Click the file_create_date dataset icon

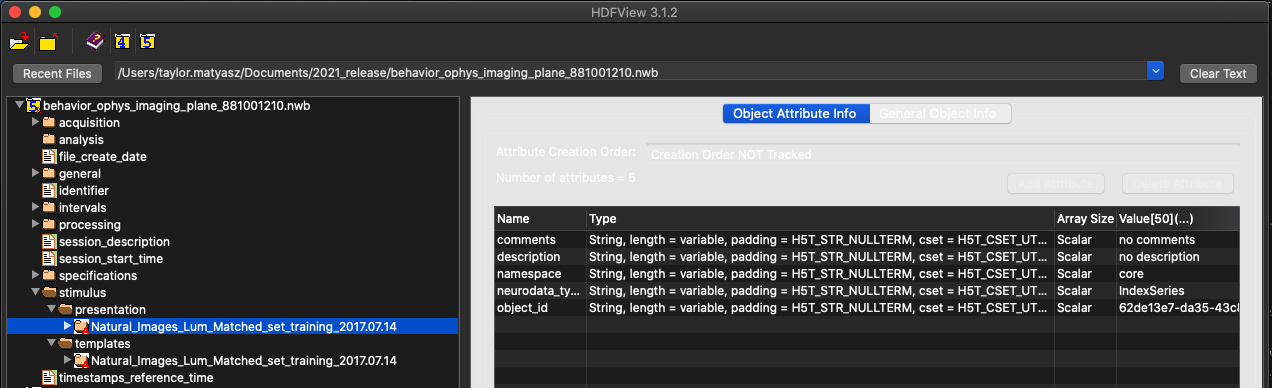[49, 156]
